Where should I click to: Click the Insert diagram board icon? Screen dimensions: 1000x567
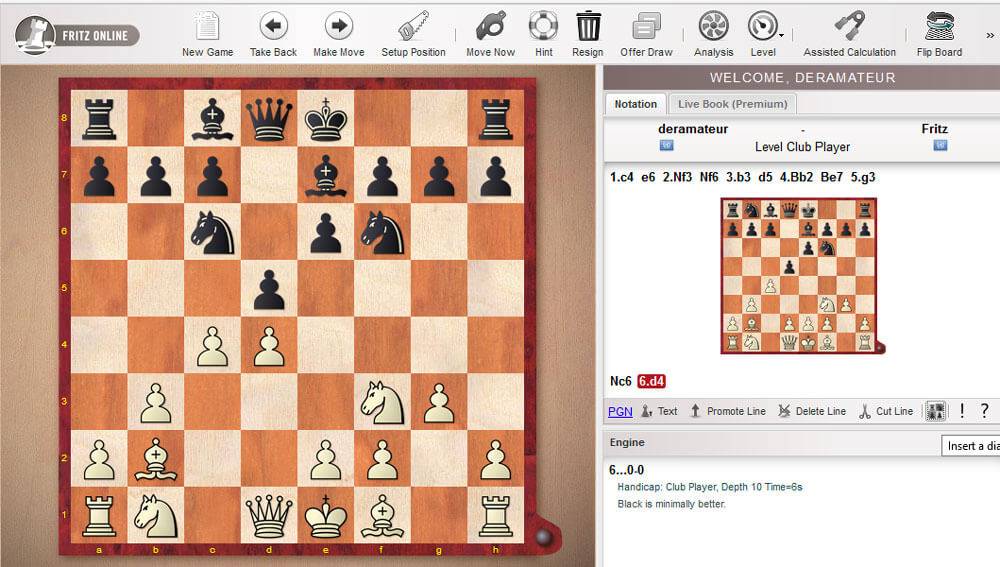point(937,411)
